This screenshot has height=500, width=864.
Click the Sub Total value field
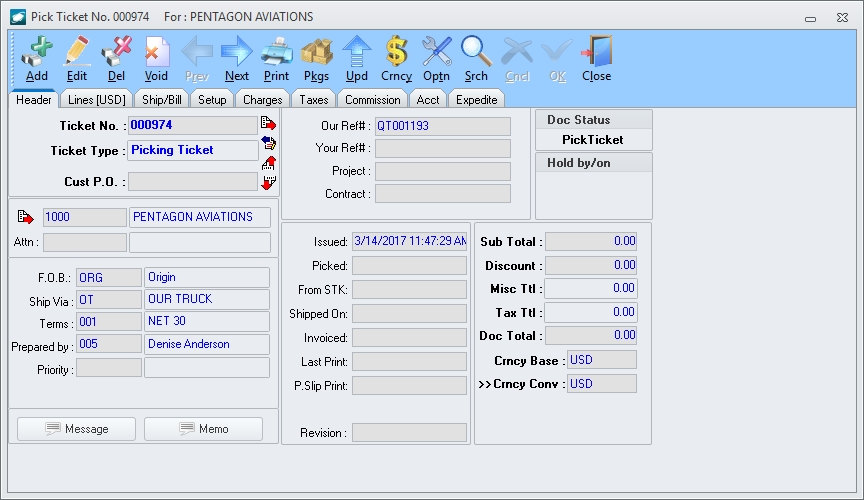591,241
